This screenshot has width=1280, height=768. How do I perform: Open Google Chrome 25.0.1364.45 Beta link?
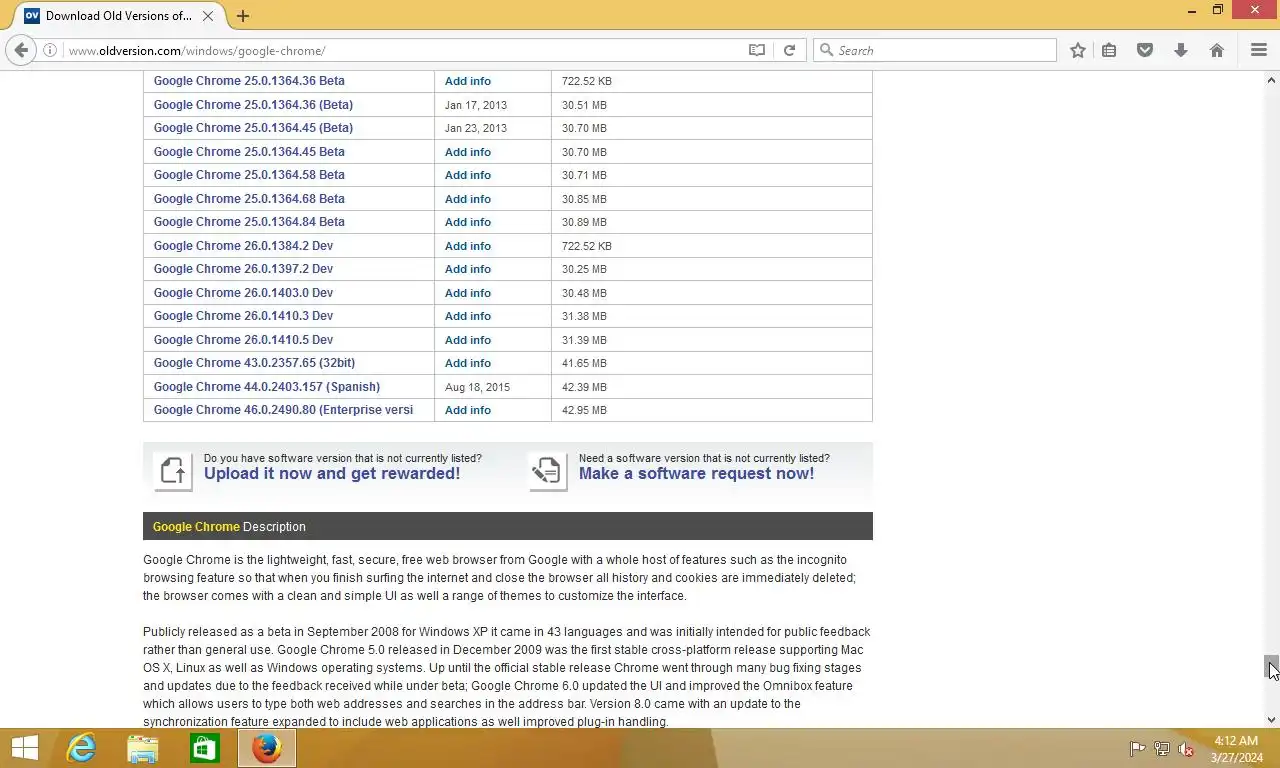coord(249,152)
